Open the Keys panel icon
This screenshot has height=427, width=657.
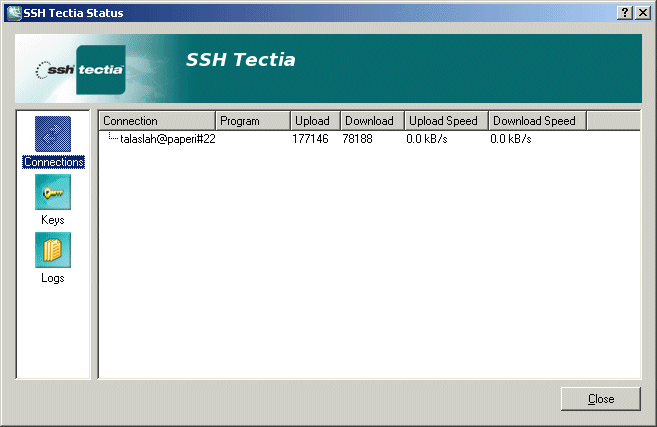pyautogui.click(x=53, y=192)
